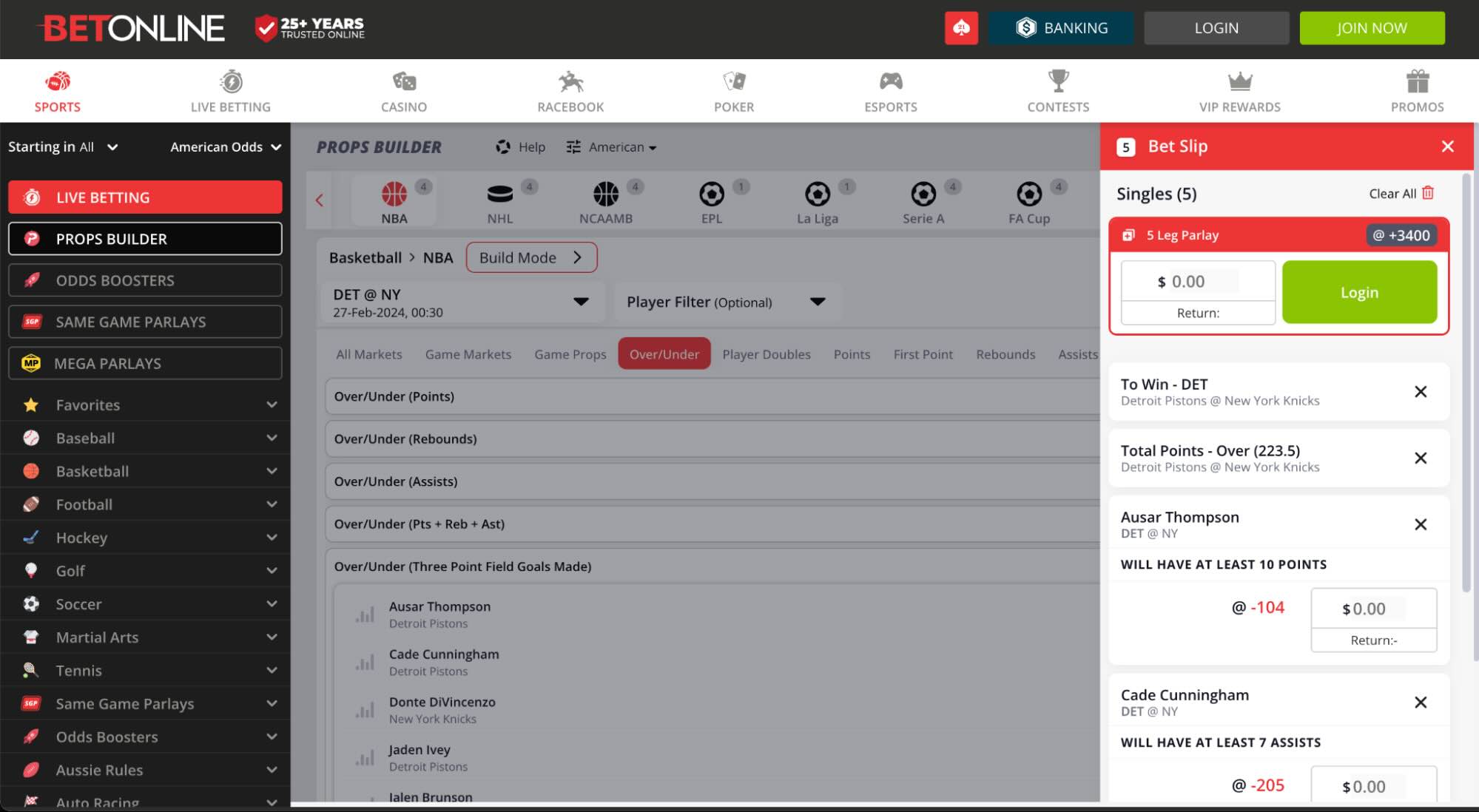Select the Serie A soccer icon
Screen dimensions: 1479x812
coord(923,194)
